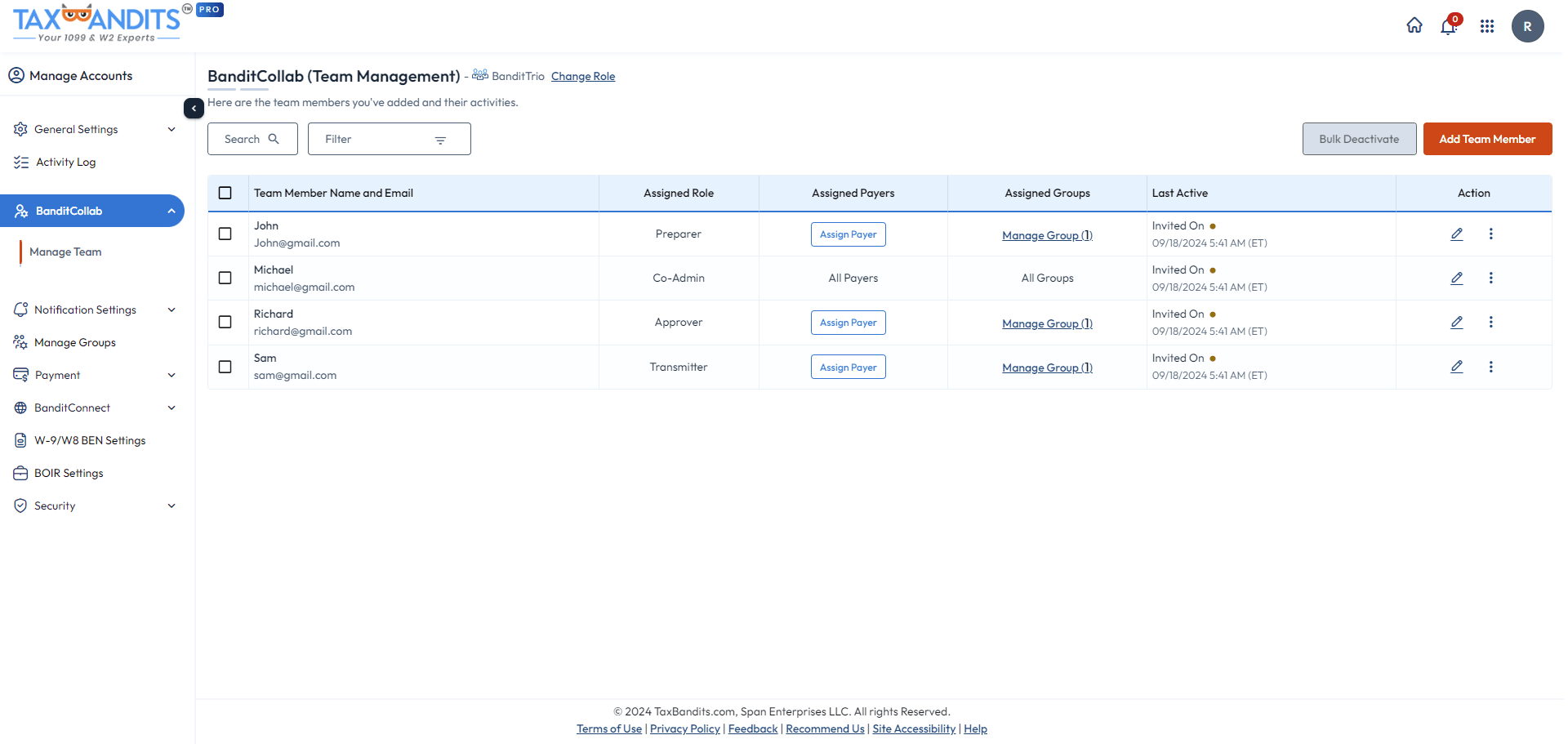Click the Payment sidebar icon
Screen dimensions: 1568x744
pos(20,375)
